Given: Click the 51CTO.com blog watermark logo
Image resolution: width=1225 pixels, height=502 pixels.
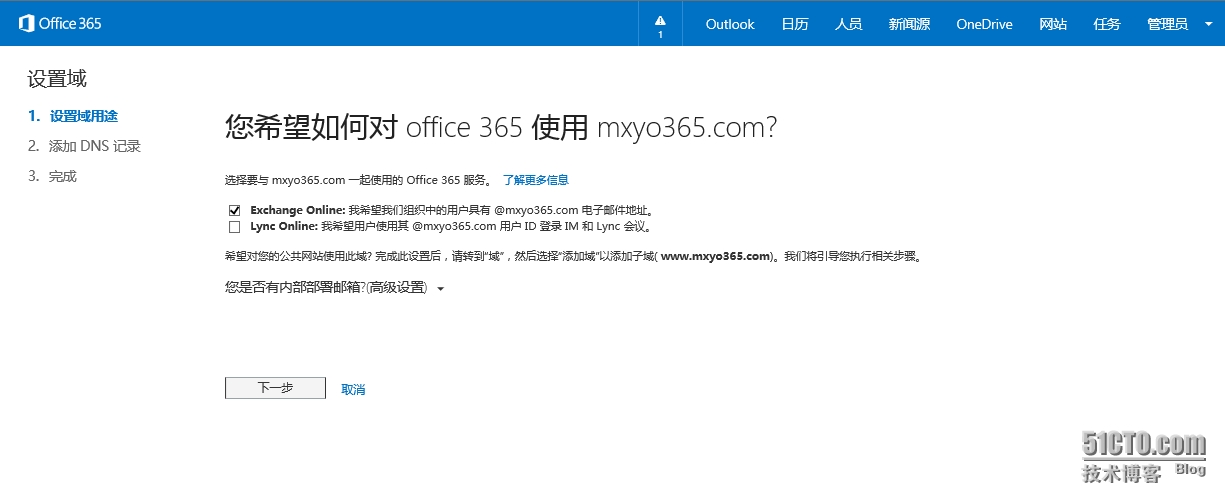Looking at the screenshot, I should point(1144,455).
